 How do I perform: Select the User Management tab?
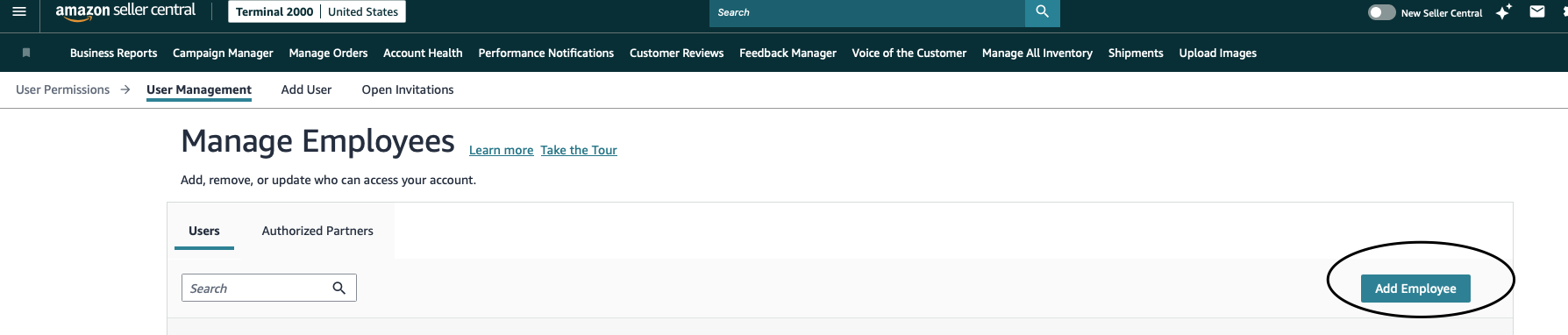click(x=199, y=89)
